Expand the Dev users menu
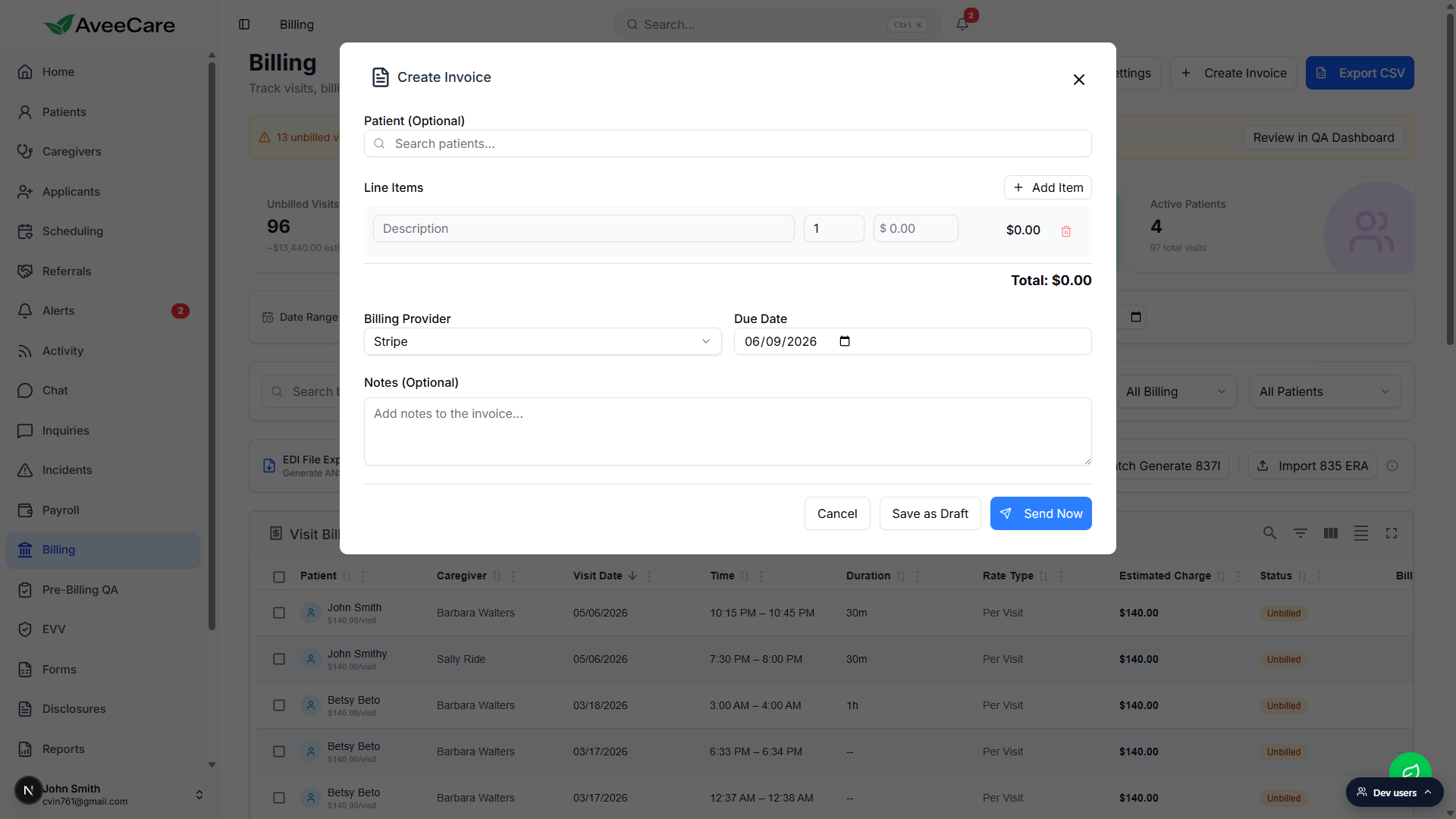The width and height of the screenshot is (1456, 819). click(x=1395, y=792)
